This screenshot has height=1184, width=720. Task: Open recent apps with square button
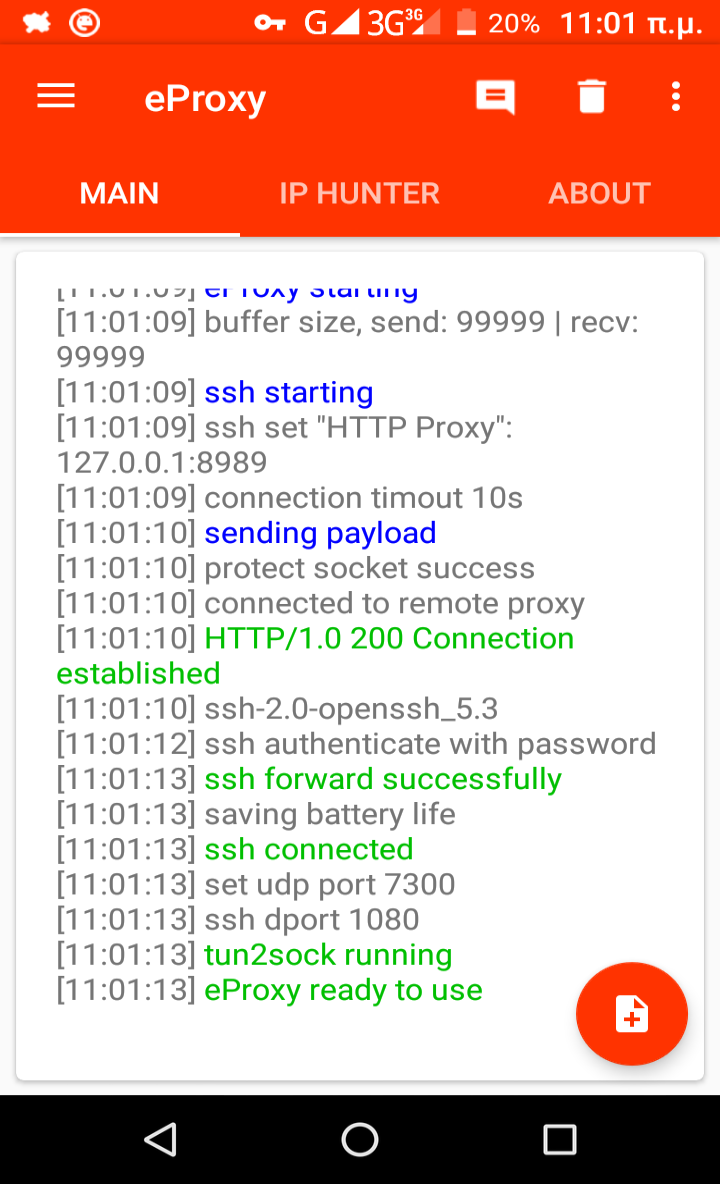559,1139
